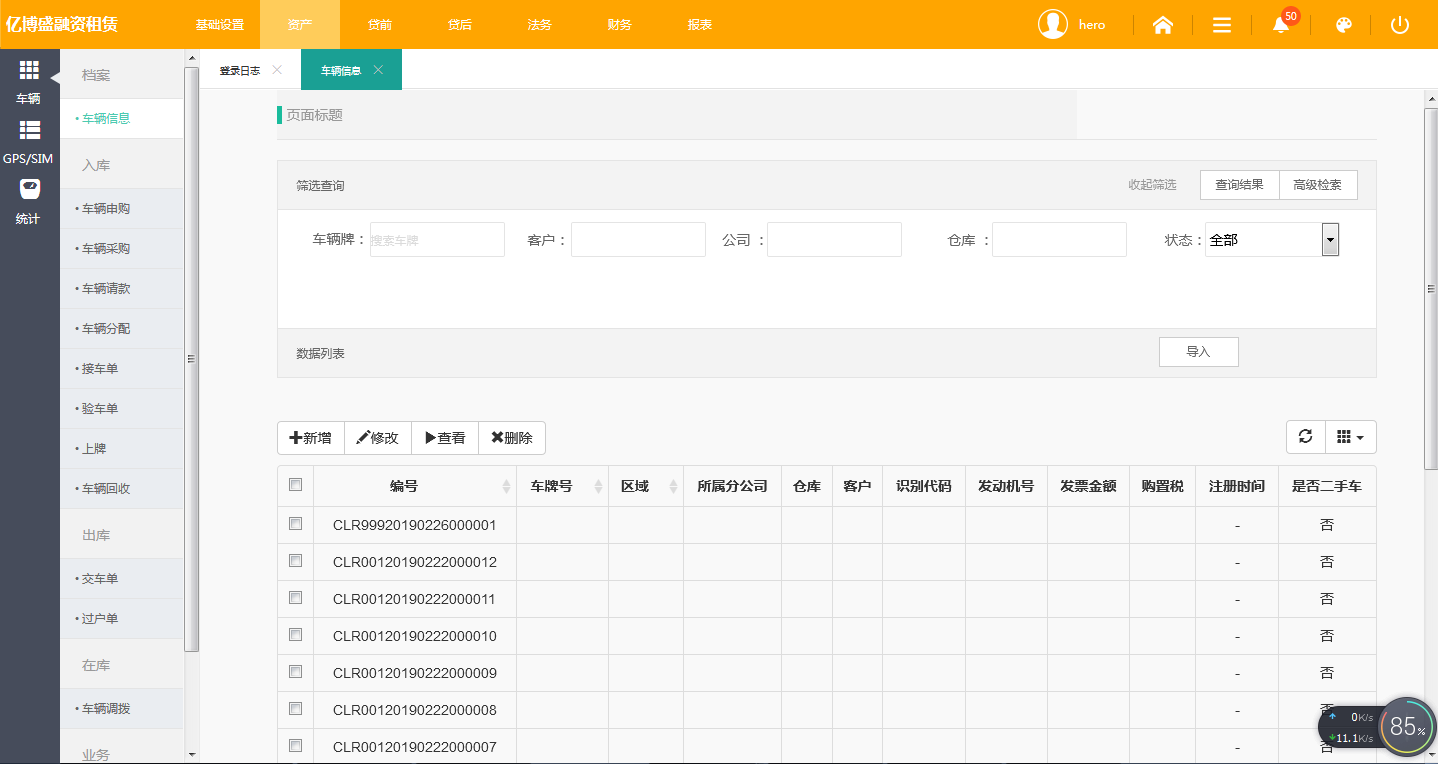Click the 新增 add button

[x=310, y=438]
